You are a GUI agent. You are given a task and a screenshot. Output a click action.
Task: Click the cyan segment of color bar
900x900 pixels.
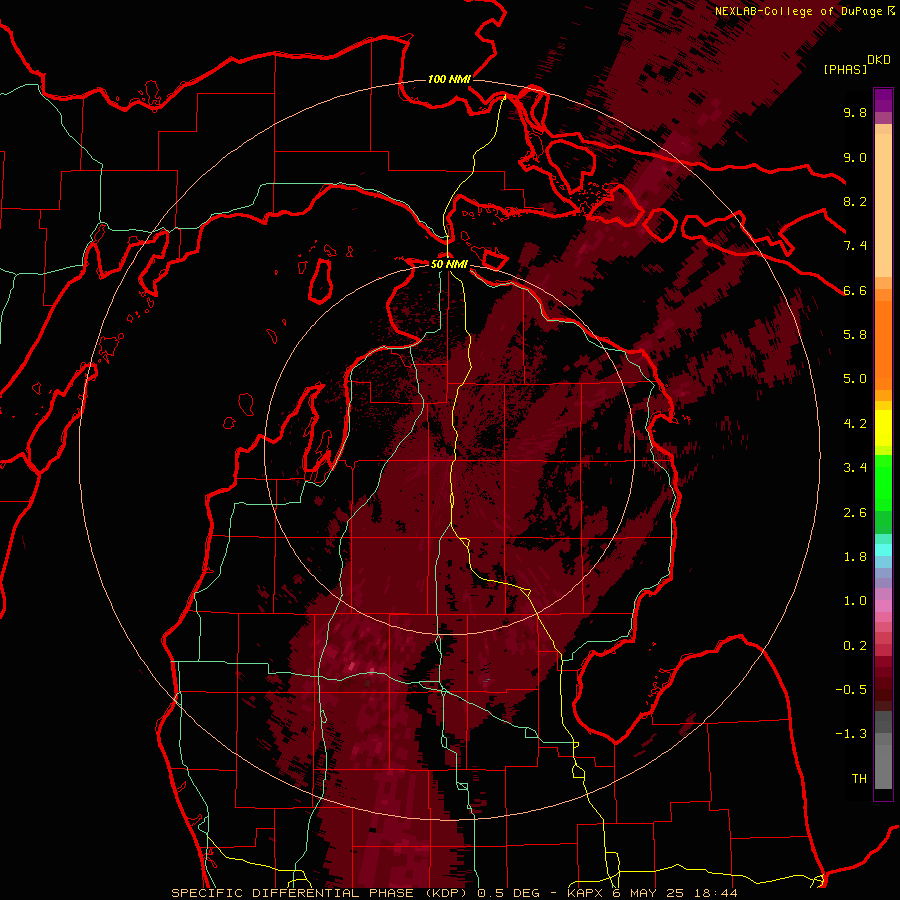(x=883, y=549)
